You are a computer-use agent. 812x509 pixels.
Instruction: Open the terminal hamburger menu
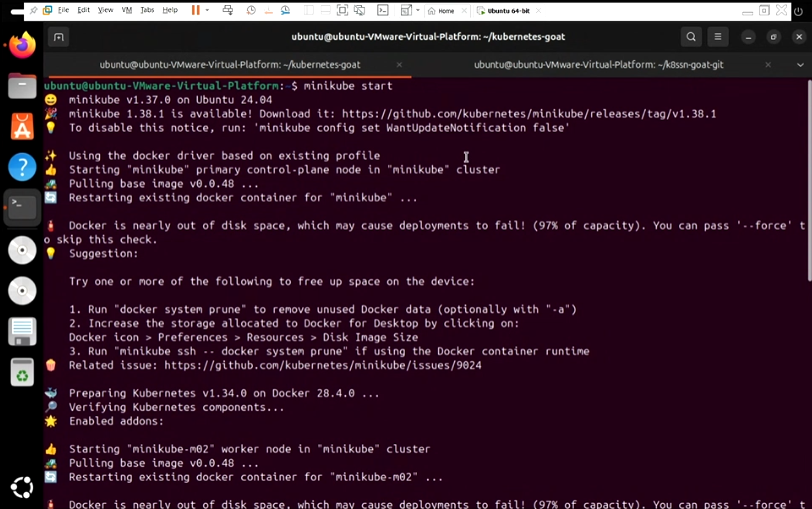[718, 37]
